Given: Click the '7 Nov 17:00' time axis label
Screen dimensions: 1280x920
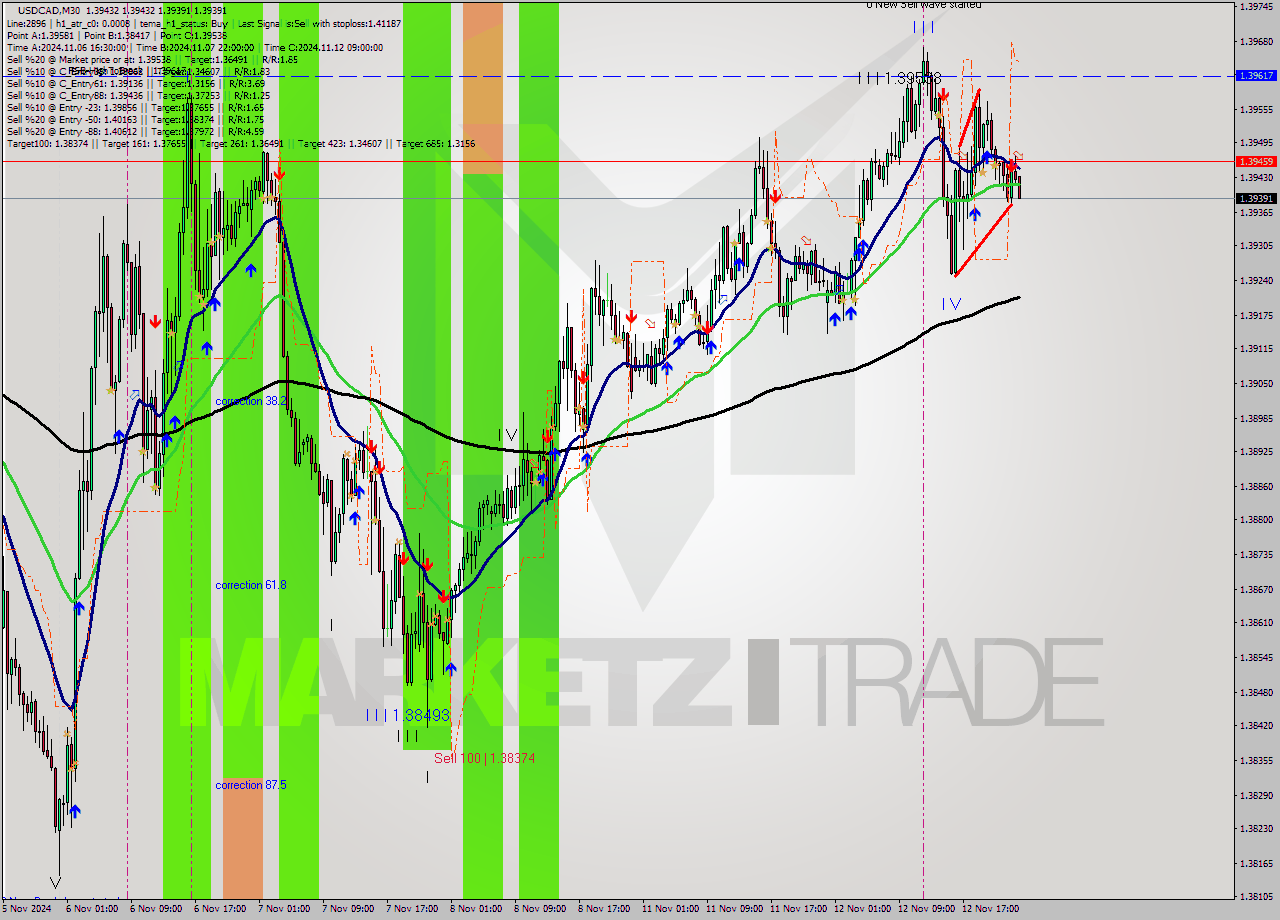Looking at the screenshot, I should pos(412,909).
